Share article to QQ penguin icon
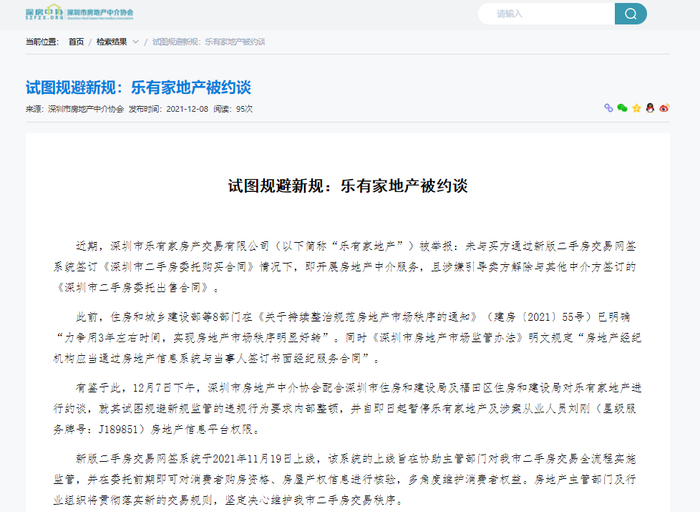The width and height of the screenshot is (700, 512). 650,108
